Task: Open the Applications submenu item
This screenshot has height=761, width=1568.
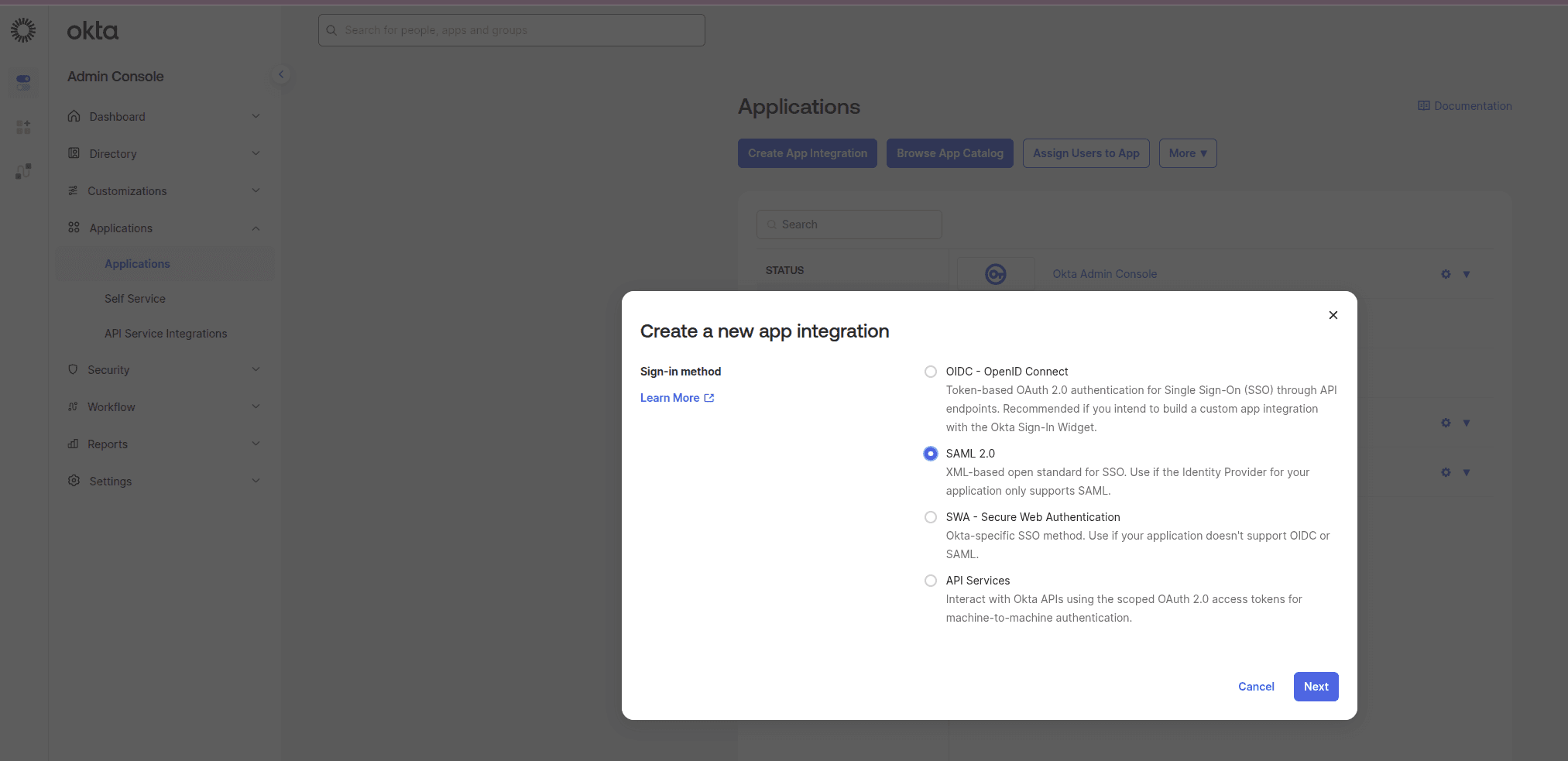Action: [x=164, y=264]
